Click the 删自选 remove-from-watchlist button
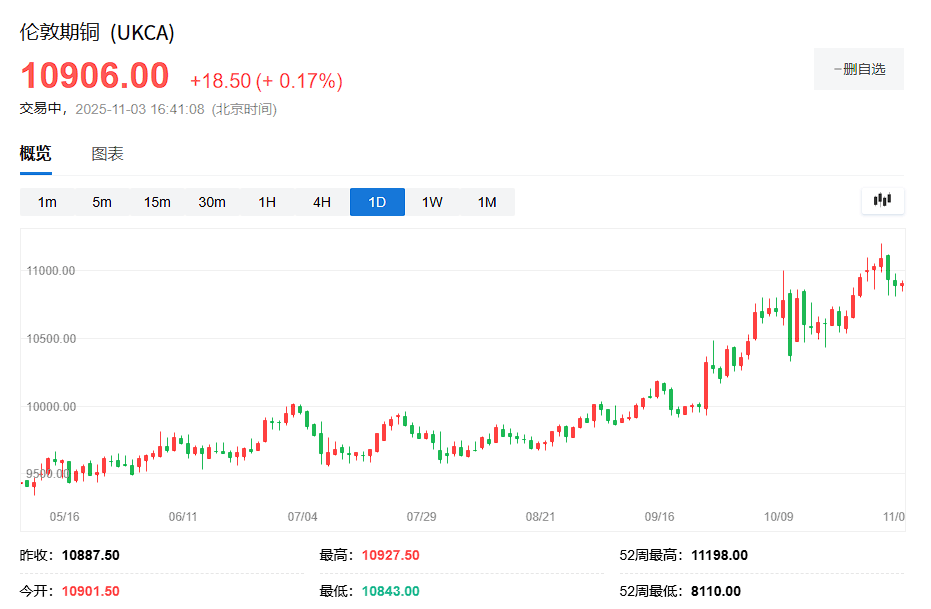931x609 pixels. 859,69
